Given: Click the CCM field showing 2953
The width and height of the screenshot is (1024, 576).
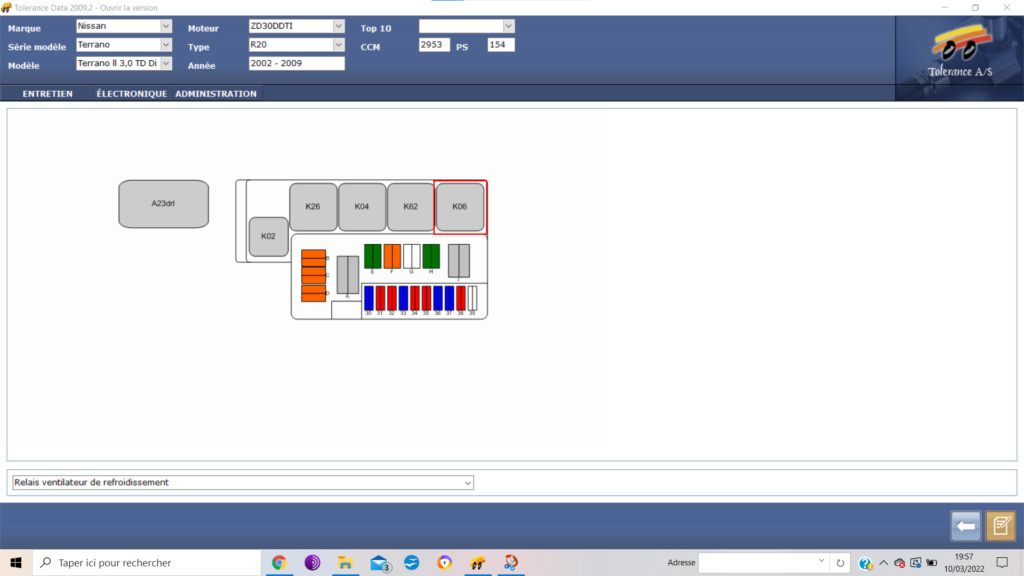Looking at the screenshot, I should click(x=434, y=44).
